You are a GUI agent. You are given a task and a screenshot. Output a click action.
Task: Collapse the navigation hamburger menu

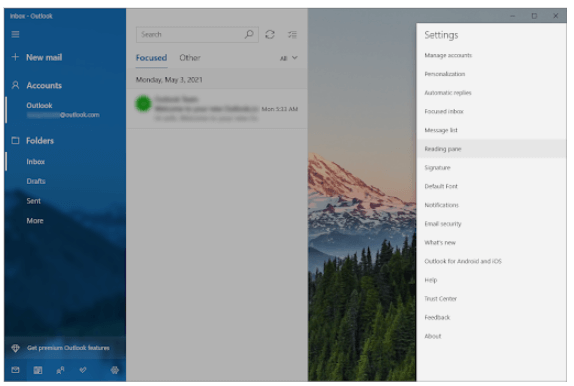15,34
